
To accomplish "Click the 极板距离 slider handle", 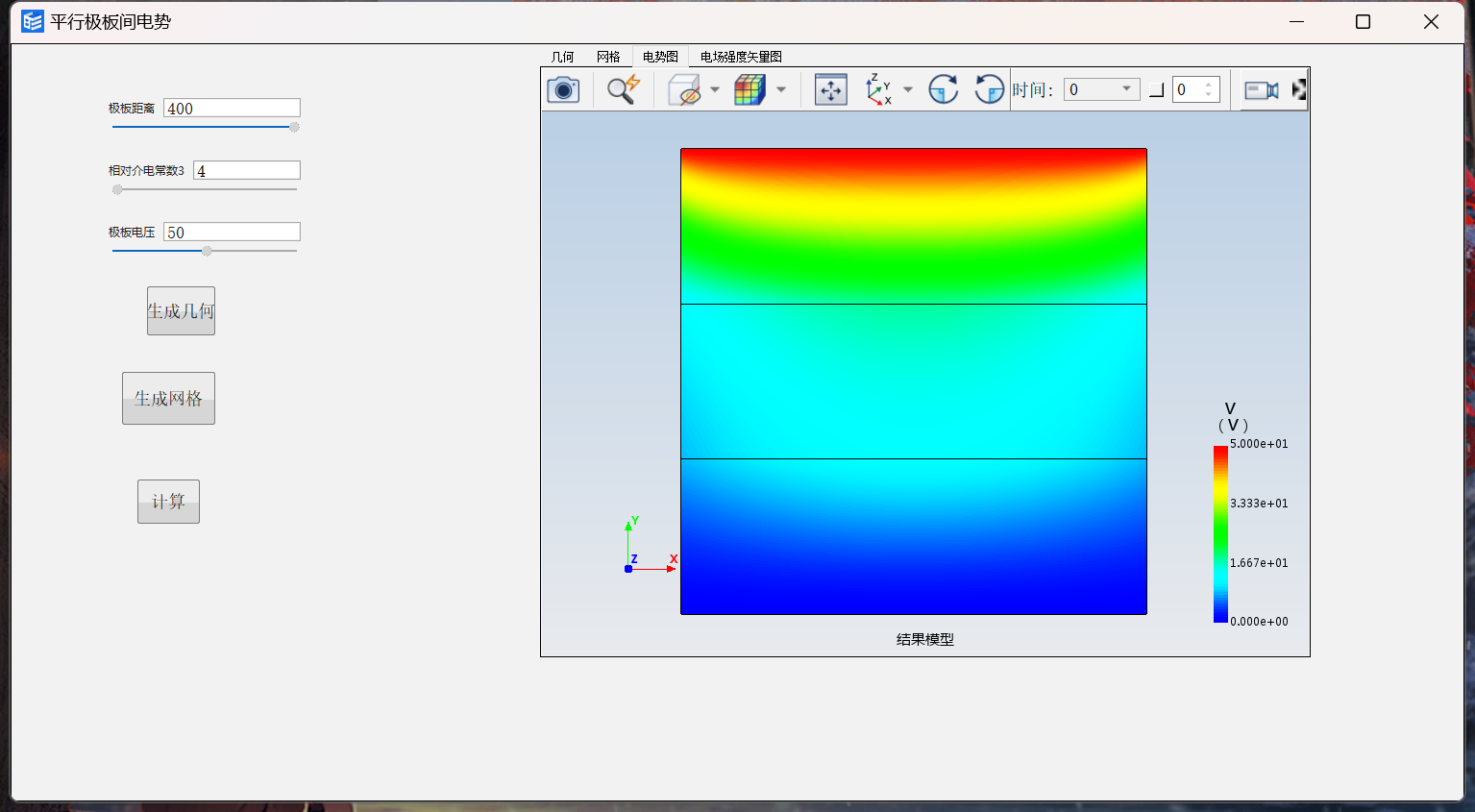I will coord(294,127).
